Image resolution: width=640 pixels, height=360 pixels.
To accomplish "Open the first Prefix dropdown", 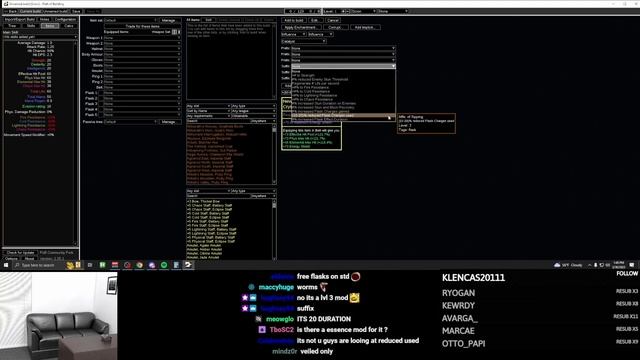I will [343, 48].
